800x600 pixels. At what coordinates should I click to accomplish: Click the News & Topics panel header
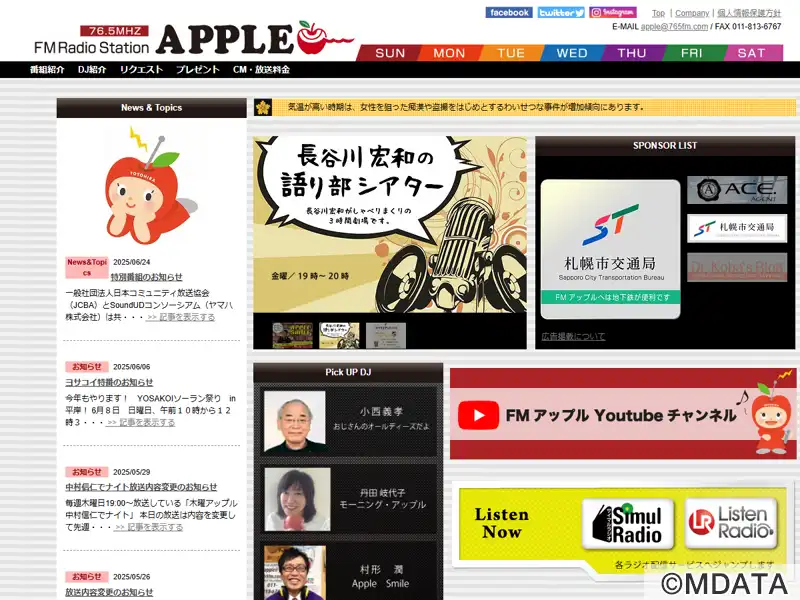[x=152, y=108]
